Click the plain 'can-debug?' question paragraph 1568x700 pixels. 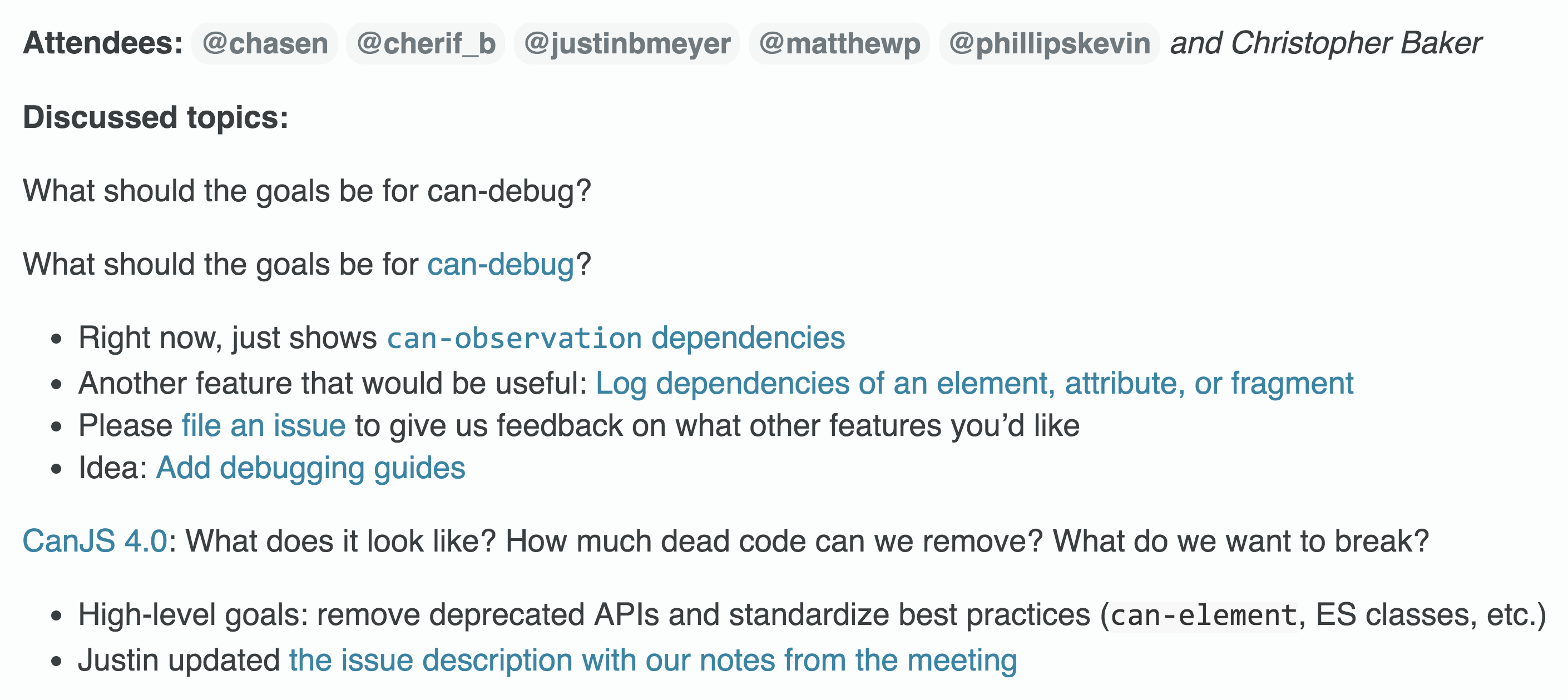point(307,191)
